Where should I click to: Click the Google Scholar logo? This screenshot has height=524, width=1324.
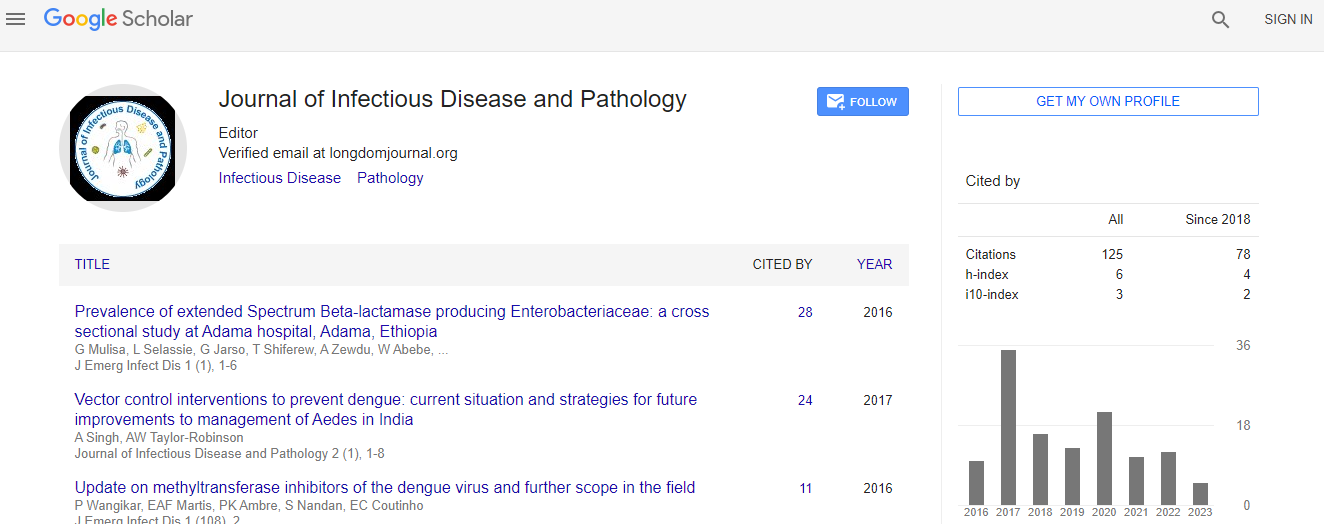pyautogui.click(x=118, y=19)
